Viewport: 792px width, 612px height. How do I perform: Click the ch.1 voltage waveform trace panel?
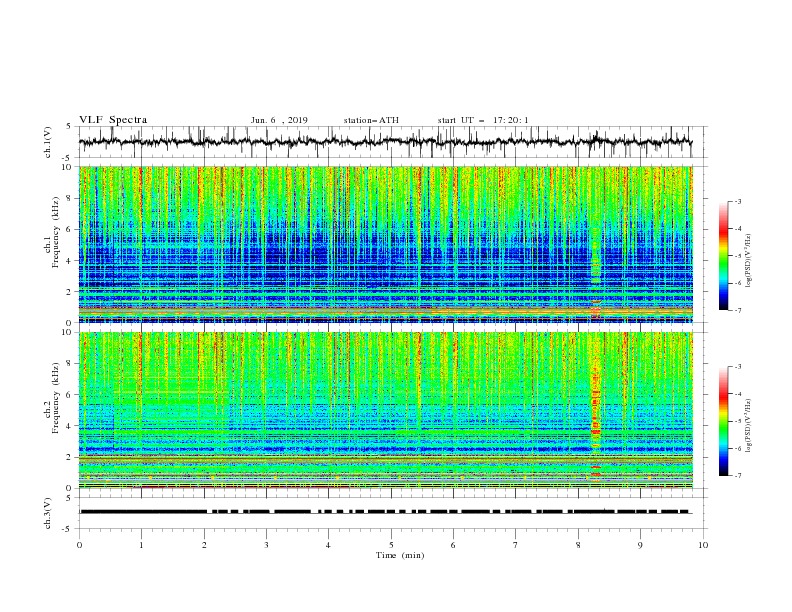click(393, 142)
